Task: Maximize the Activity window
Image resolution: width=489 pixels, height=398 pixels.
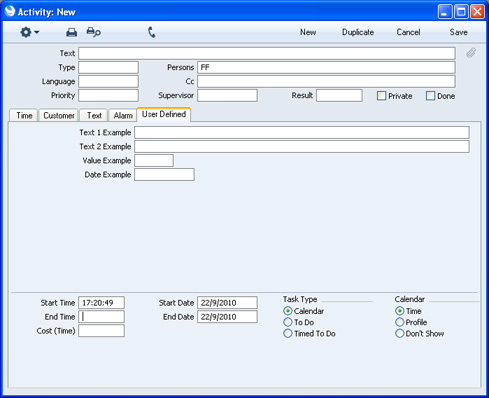Action: (461, 12)
